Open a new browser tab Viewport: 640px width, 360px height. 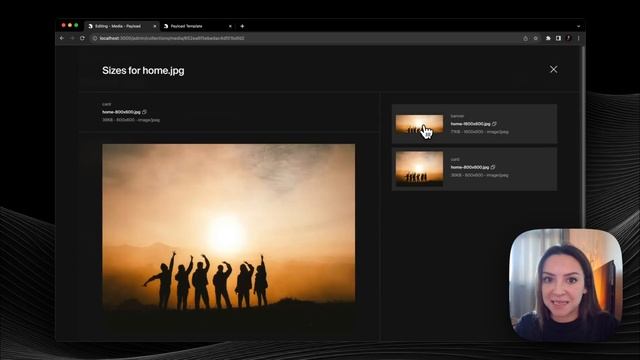click(242, 26)
